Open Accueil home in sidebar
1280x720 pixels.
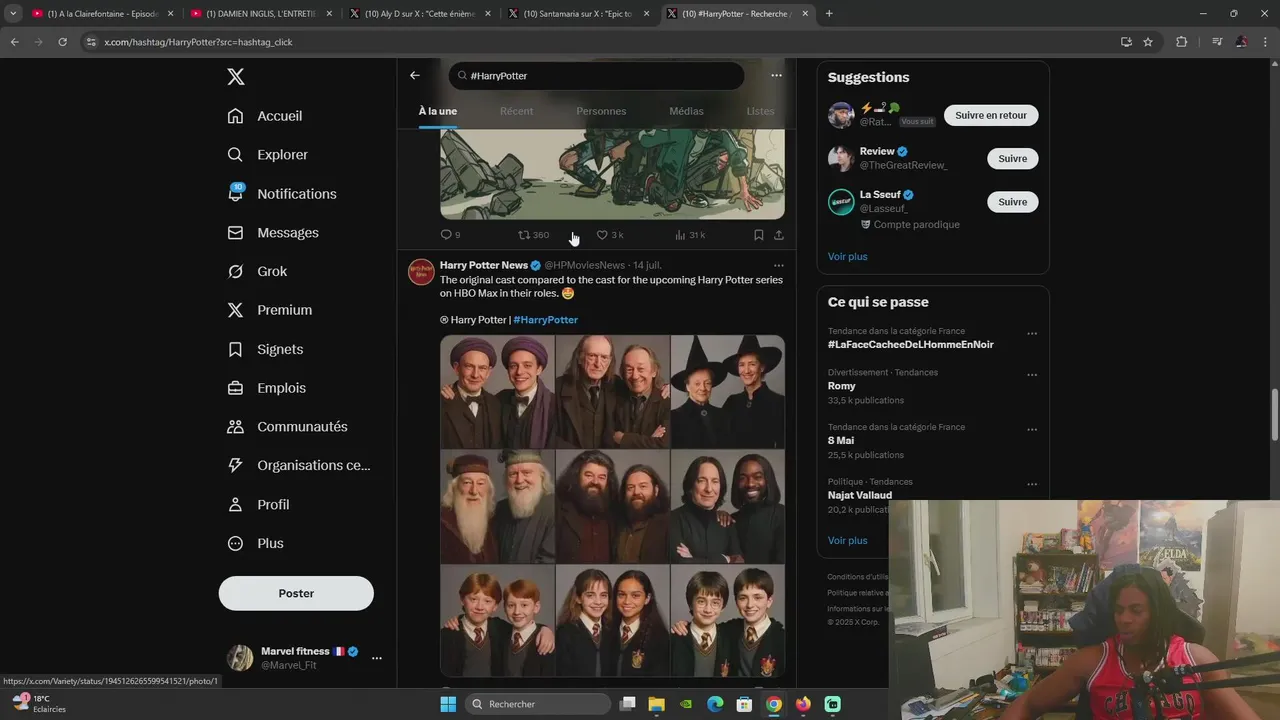tap(265, 116)
